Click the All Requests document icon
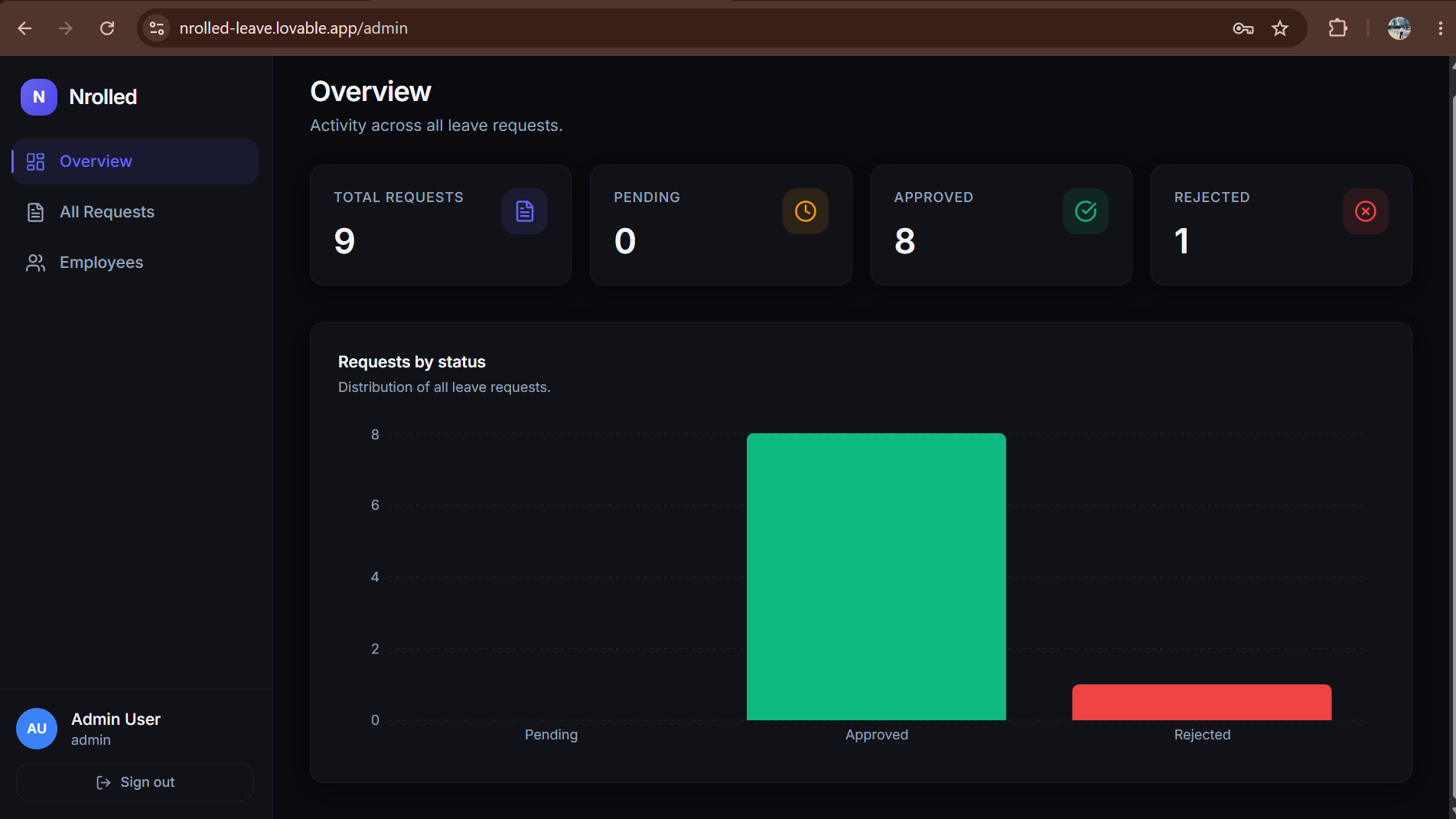Screen dimensions: 1456x819 coord(35,212)
